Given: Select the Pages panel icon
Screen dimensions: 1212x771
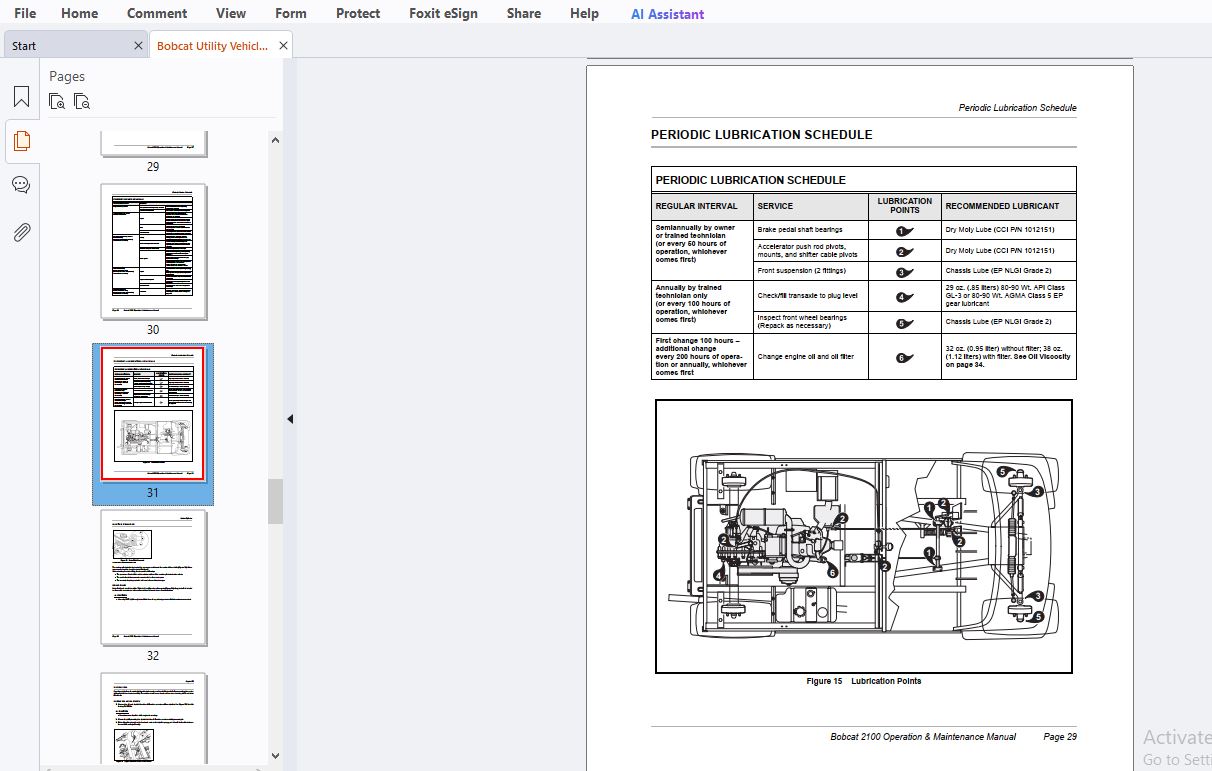Looking at the screenshot, I should coord(21,141).
